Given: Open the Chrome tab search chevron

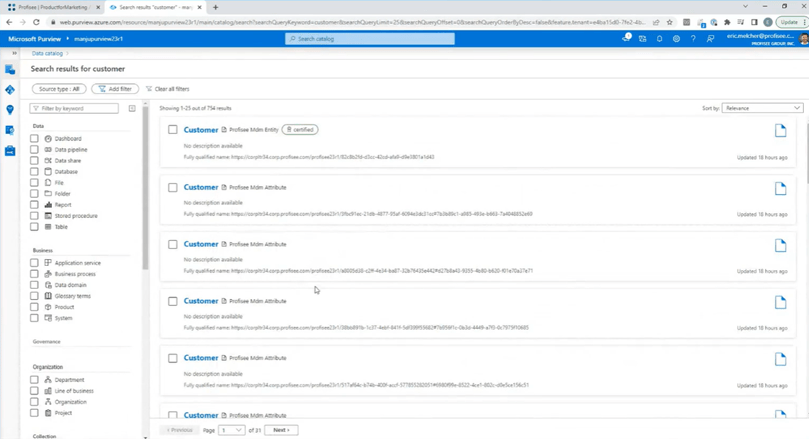Looking at the screenshot, I should click(x=745, y=7).
